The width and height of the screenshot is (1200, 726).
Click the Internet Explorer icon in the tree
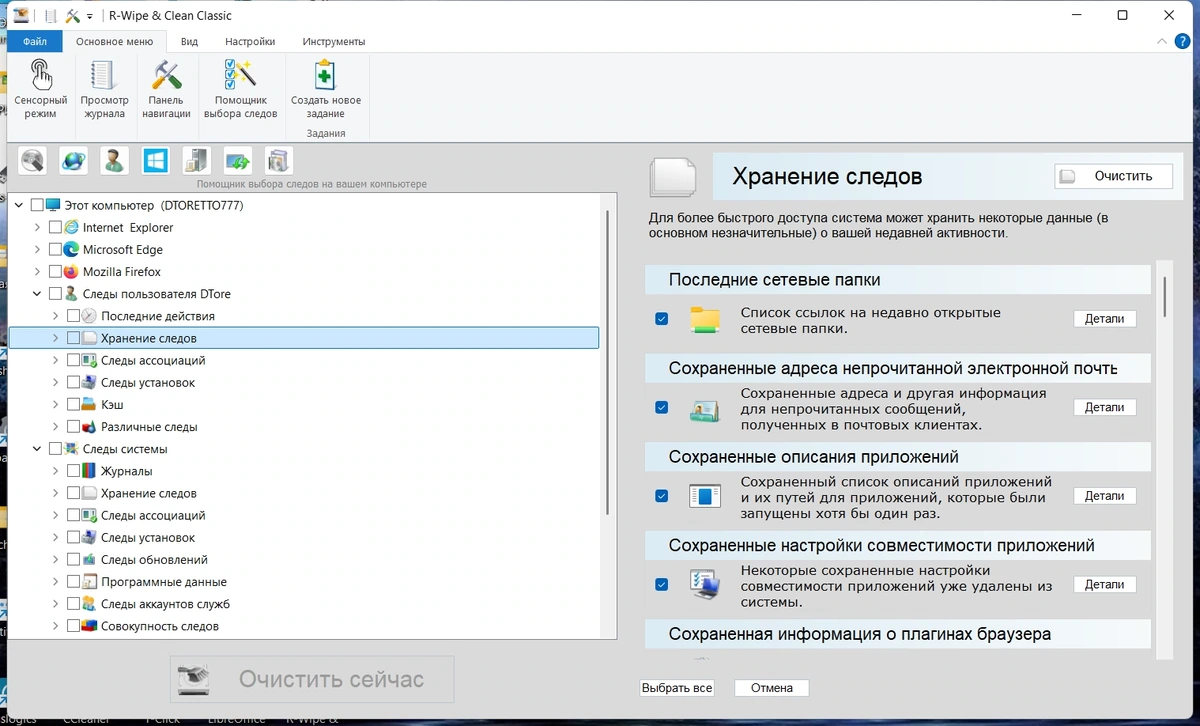[x=71, y=227]
